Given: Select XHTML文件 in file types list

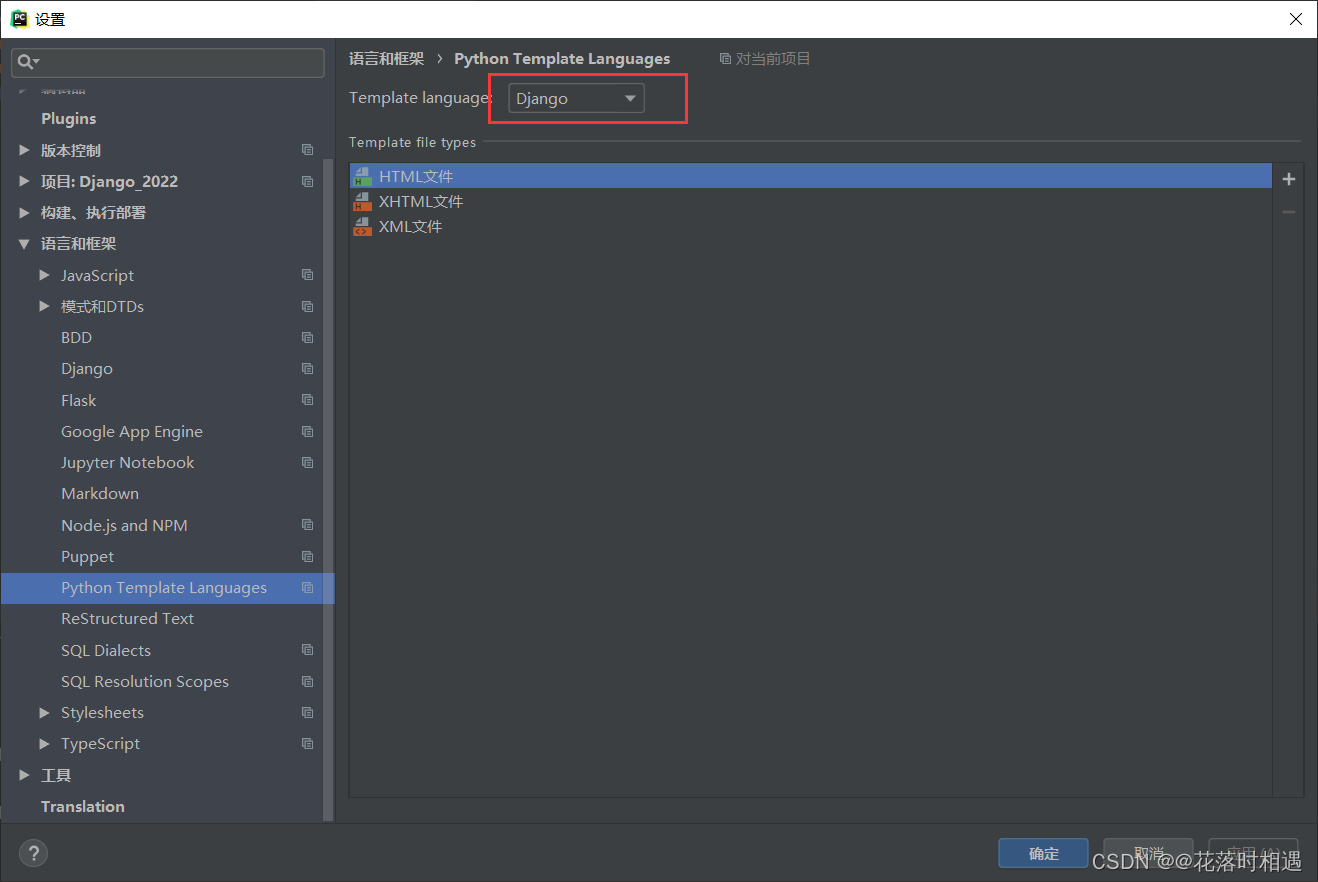Looking at the screenshot, I should tap(811, 201).
